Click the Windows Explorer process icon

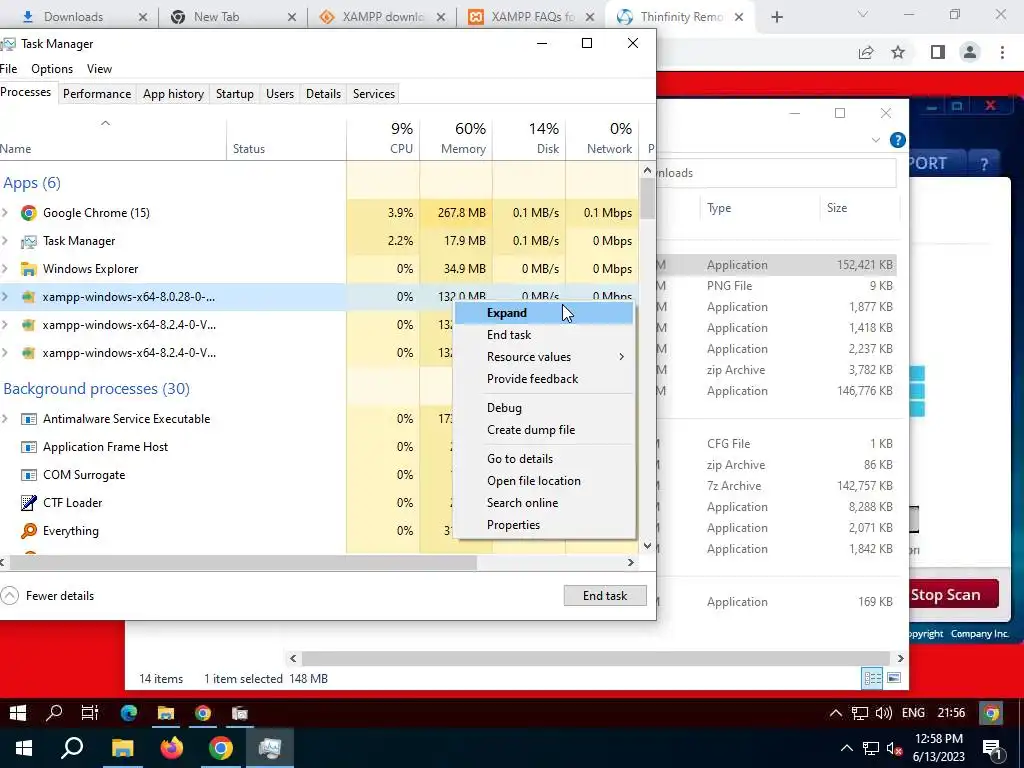[x=28, y=269]
